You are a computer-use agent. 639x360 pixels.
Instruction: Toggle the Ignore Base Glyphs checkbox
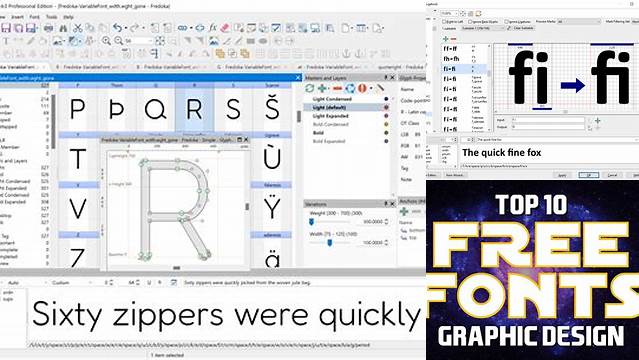point(470,22)
